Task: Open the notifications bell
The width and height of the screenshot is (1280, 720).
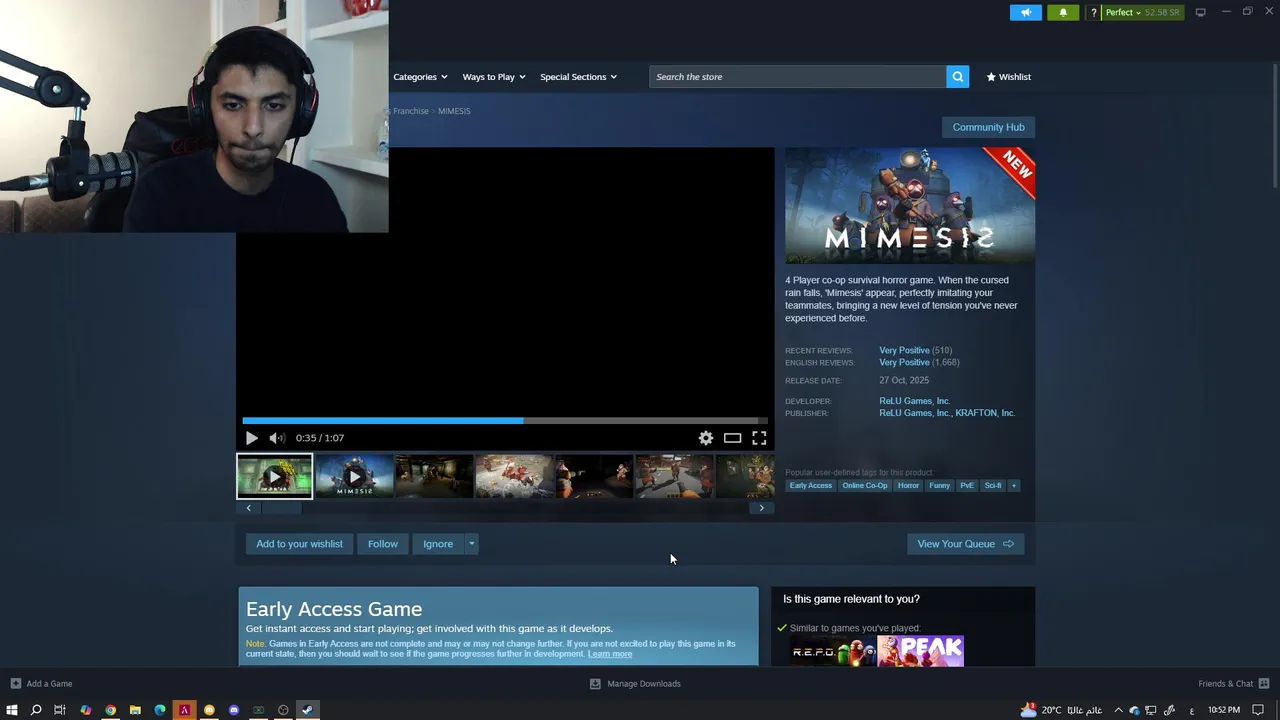Action: coord(1063,12)
